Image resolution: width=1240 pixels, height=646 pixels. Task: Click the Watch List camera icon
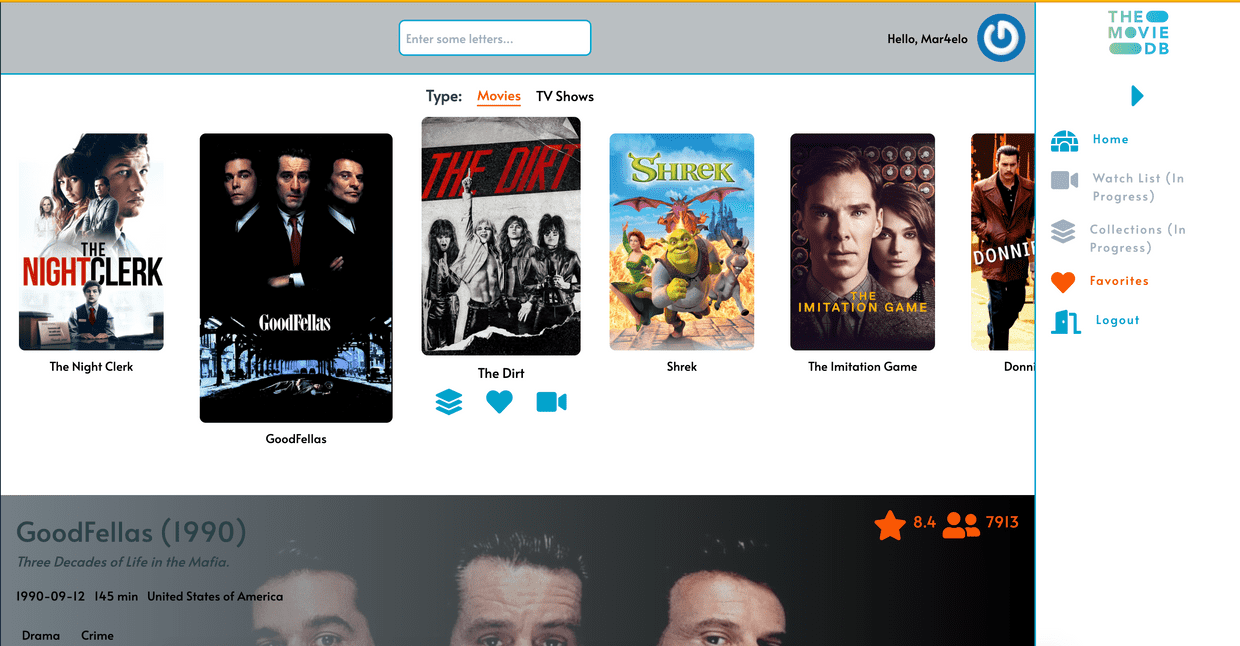point(1064,180)
